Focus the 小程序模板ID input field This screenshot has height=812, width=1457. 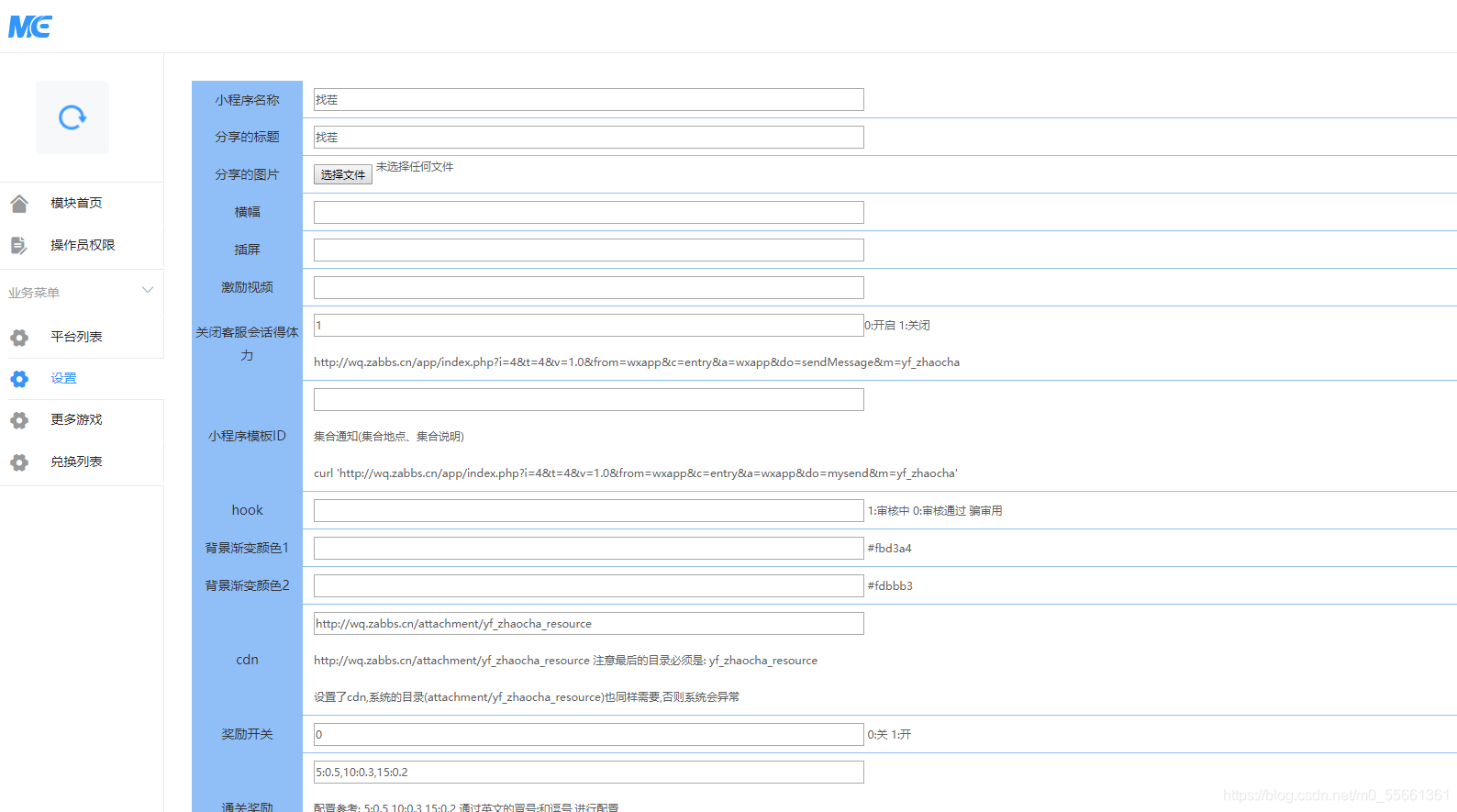click(x=589, y=400)
